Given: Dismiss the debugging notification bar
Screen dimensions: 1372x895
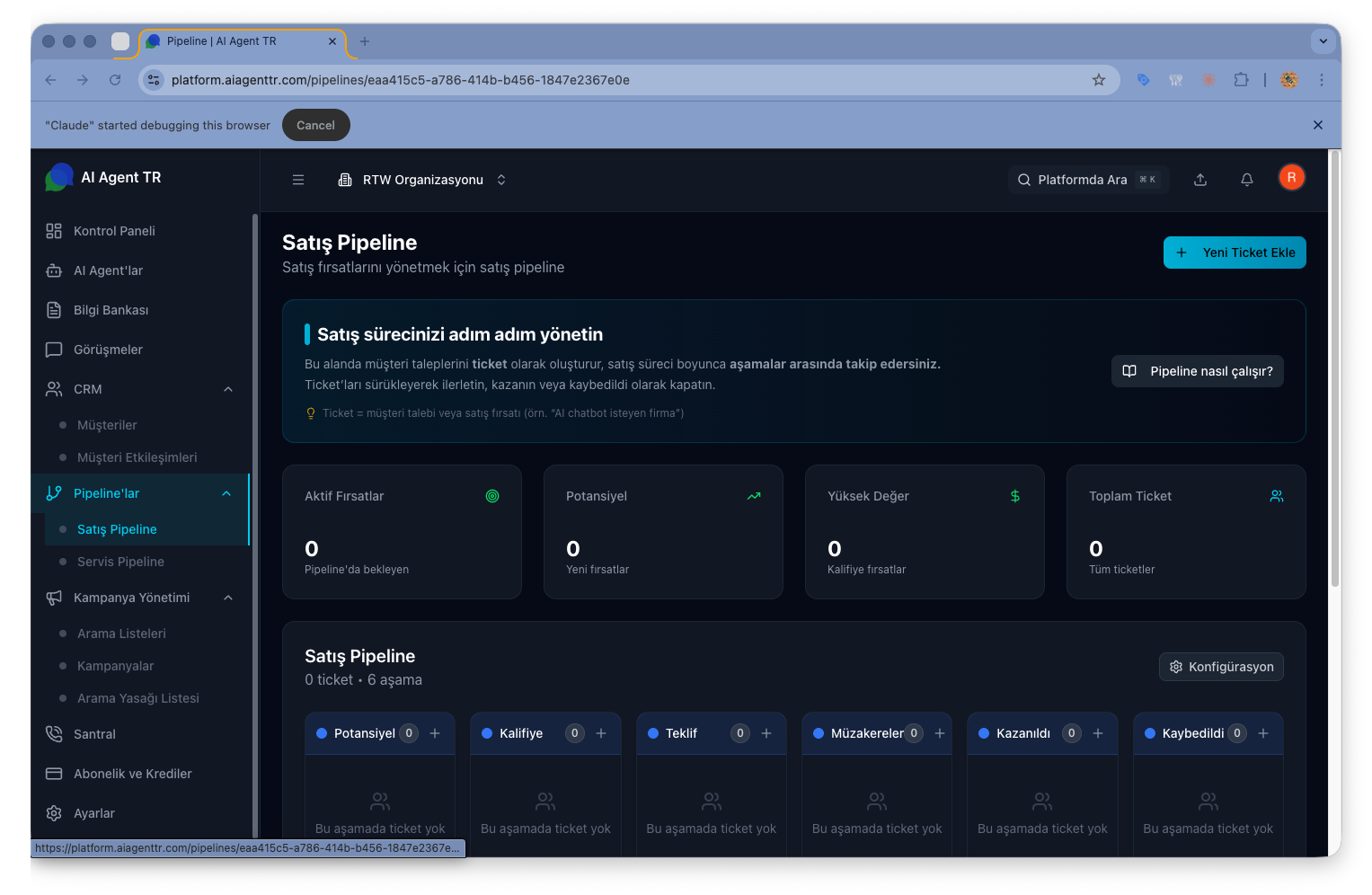Looking at the screenshot, I should point(1318,125).
